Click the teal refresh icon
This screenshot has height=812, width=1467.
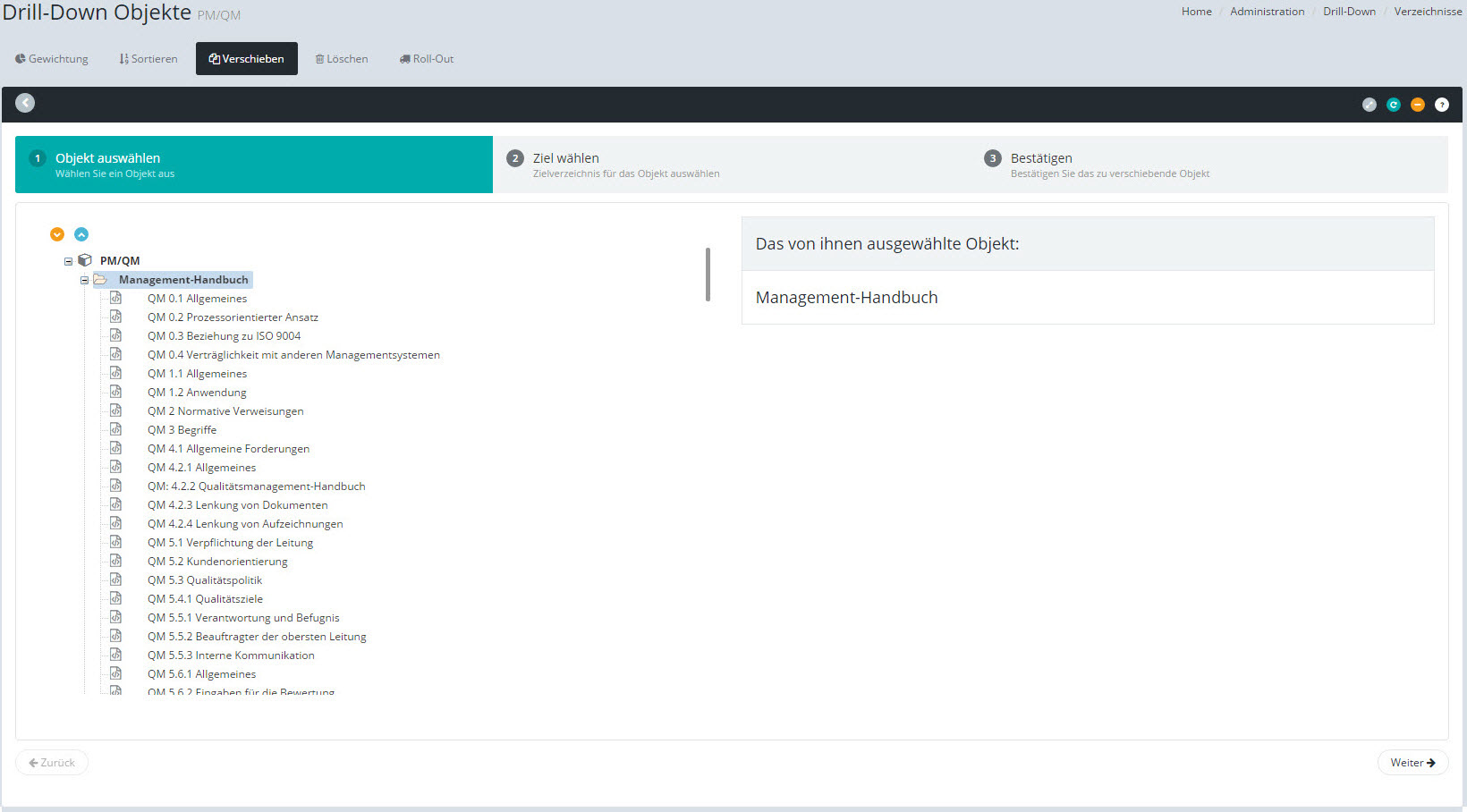[1393, 105]
